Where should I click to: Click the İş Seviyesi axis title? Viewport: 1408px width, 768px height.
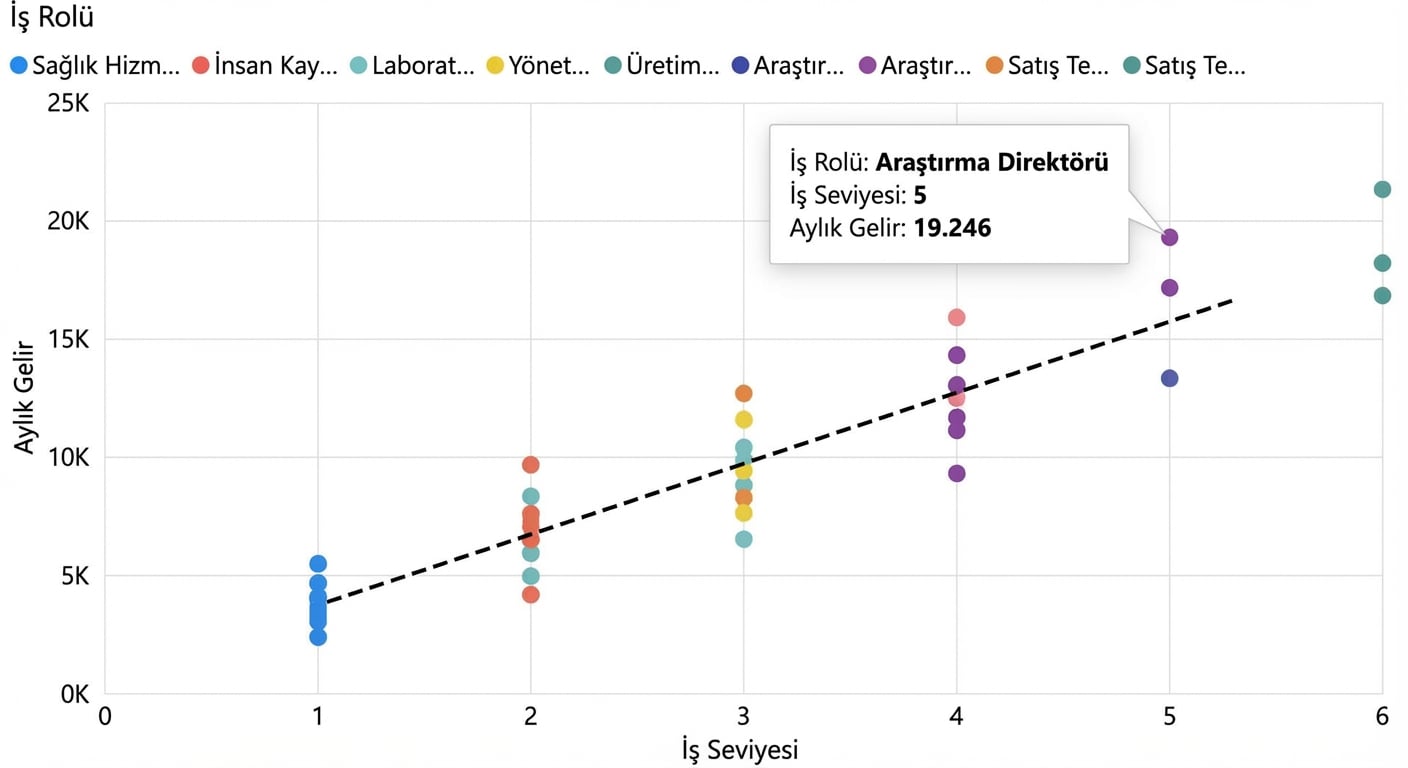pos(740,749)
